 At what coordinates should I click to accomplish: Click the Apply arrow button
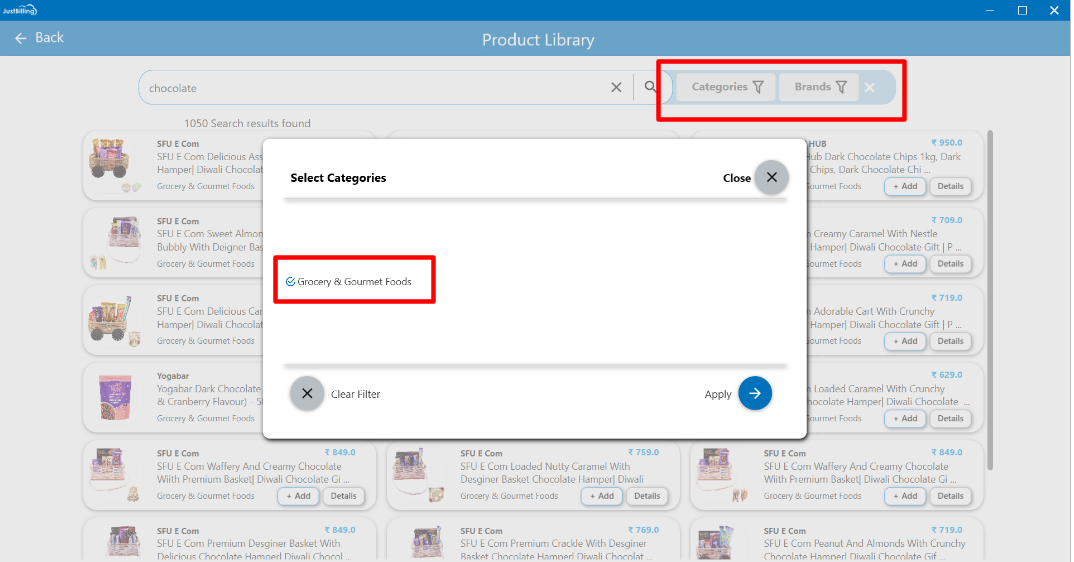pos(755,394)
